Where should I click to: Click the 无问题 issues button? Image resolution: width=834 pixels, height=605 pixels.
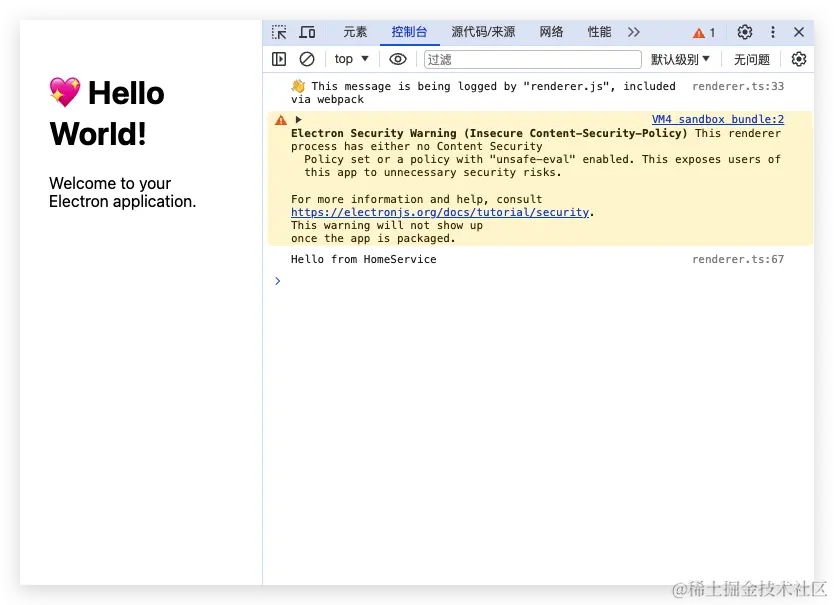[x=752, y=59]
